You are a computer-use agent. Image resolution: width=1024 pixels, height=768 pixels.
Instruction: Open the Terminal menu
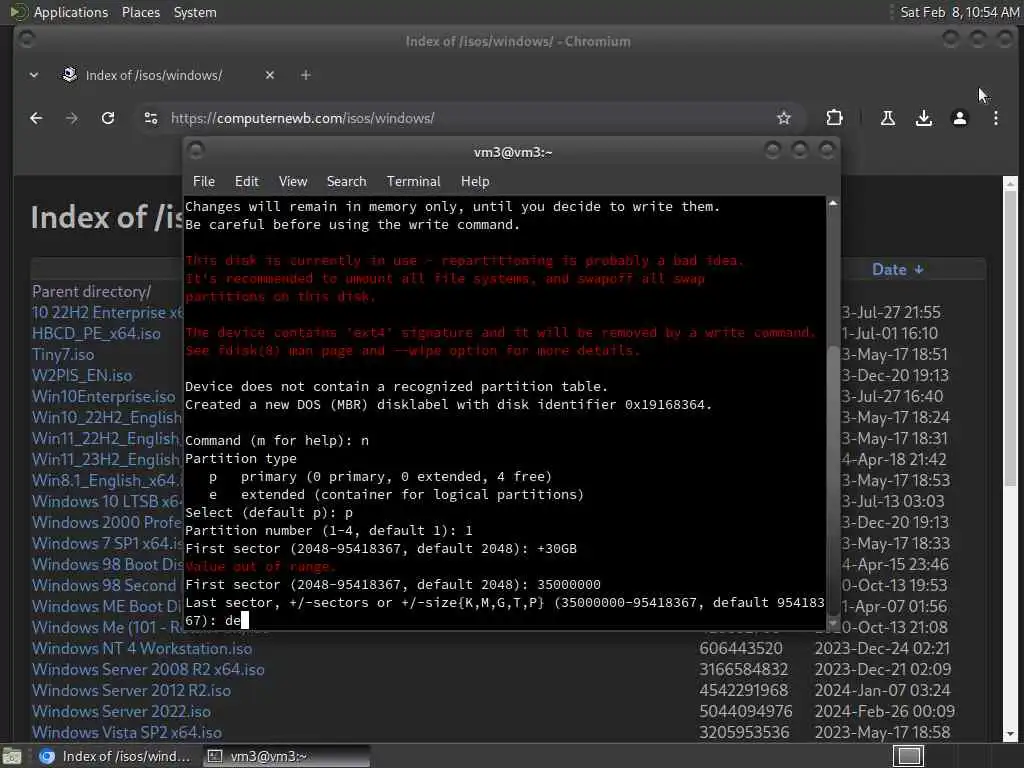pyautogui.click(x=413, y=182)
